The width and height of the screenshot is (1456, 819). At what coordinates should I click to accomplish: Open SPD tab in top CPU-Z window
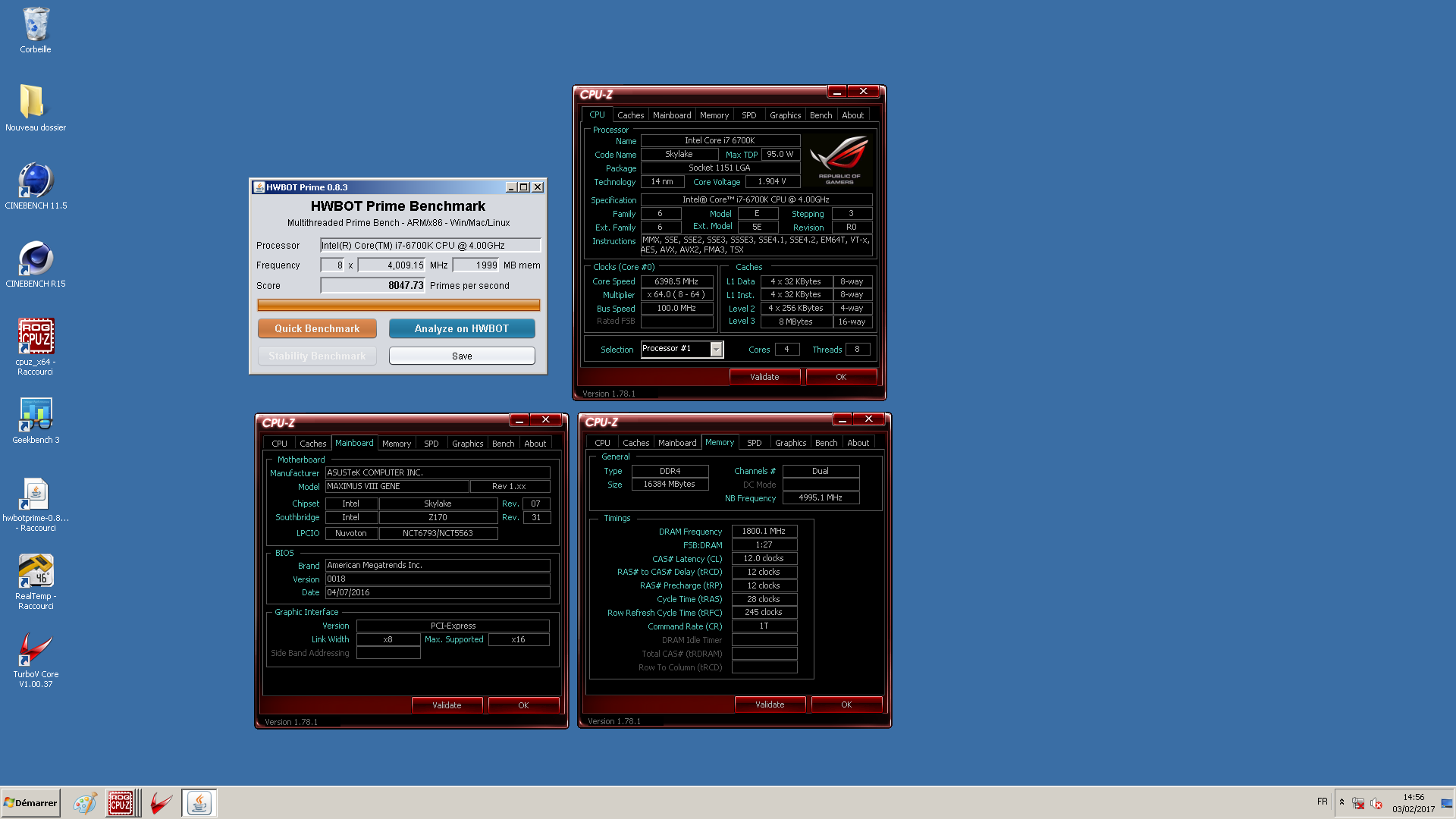[x=749, y=115]
